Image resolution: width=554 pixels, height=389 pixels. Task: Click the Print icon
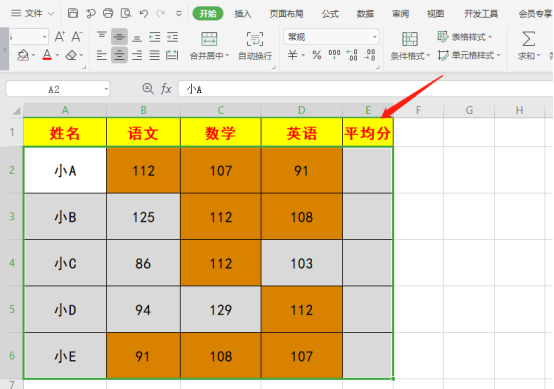[x=108, y=13]
